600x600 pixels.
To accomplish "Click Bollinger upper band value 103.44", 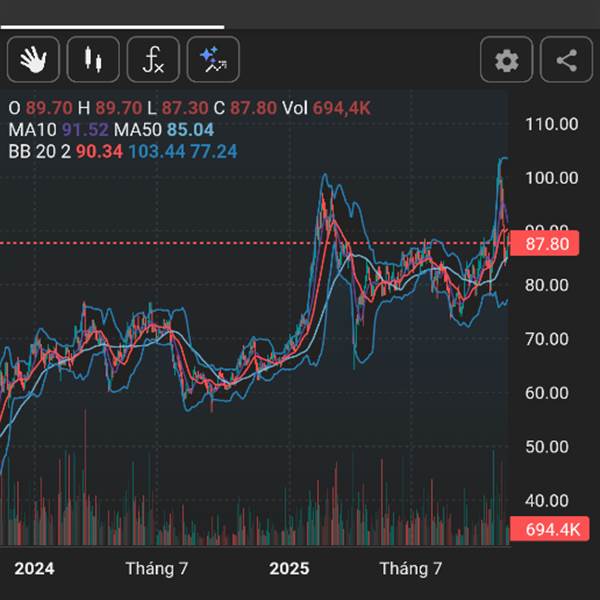I will [157, 152].
